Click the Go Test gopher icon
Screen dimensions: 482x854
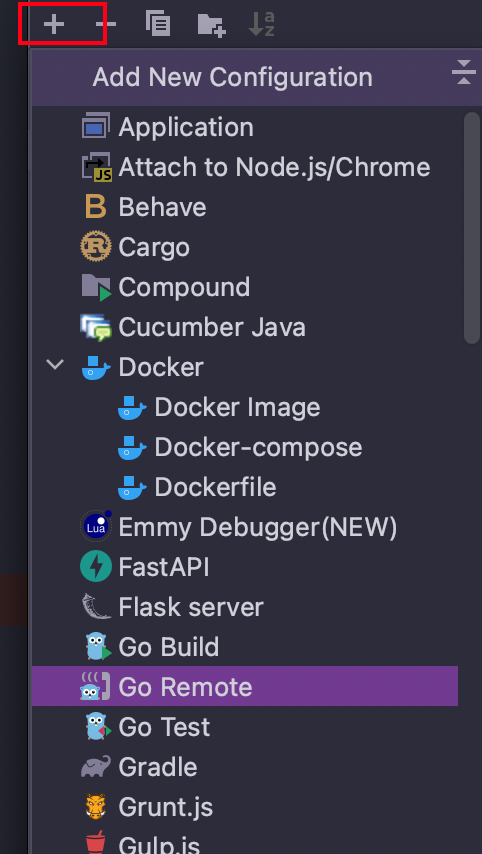click(97, 727)
